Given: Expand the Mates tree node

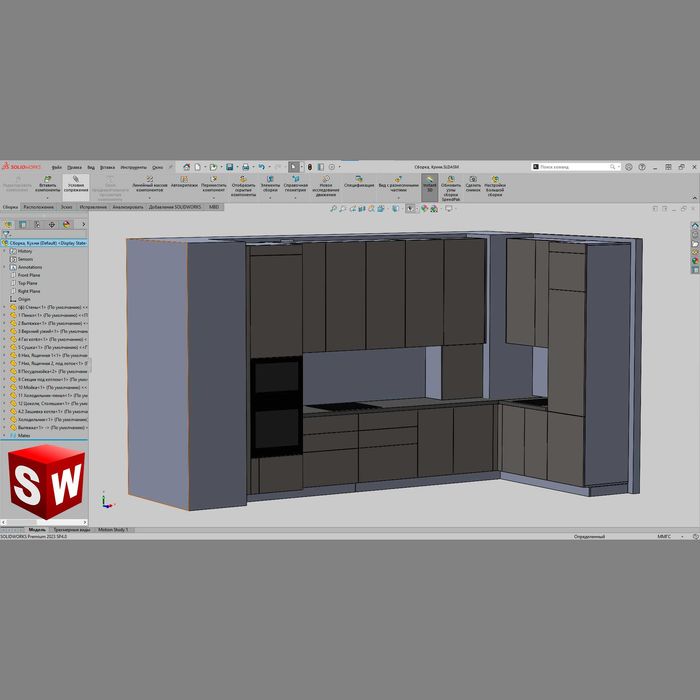Looking at the screenshot, I should pos(4,435).
